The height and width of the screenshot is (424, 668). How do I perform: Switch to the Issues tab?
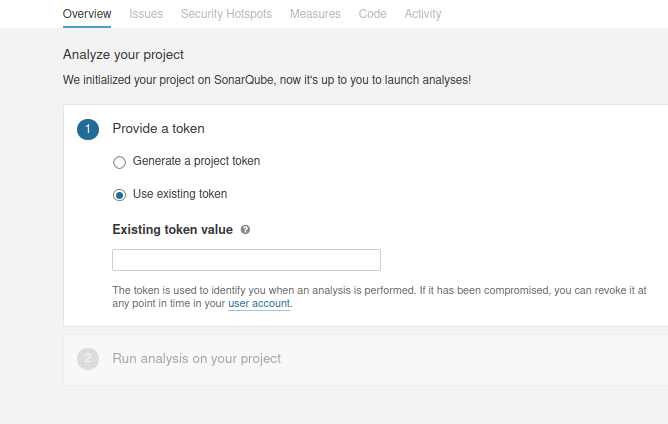coord(146,14)
